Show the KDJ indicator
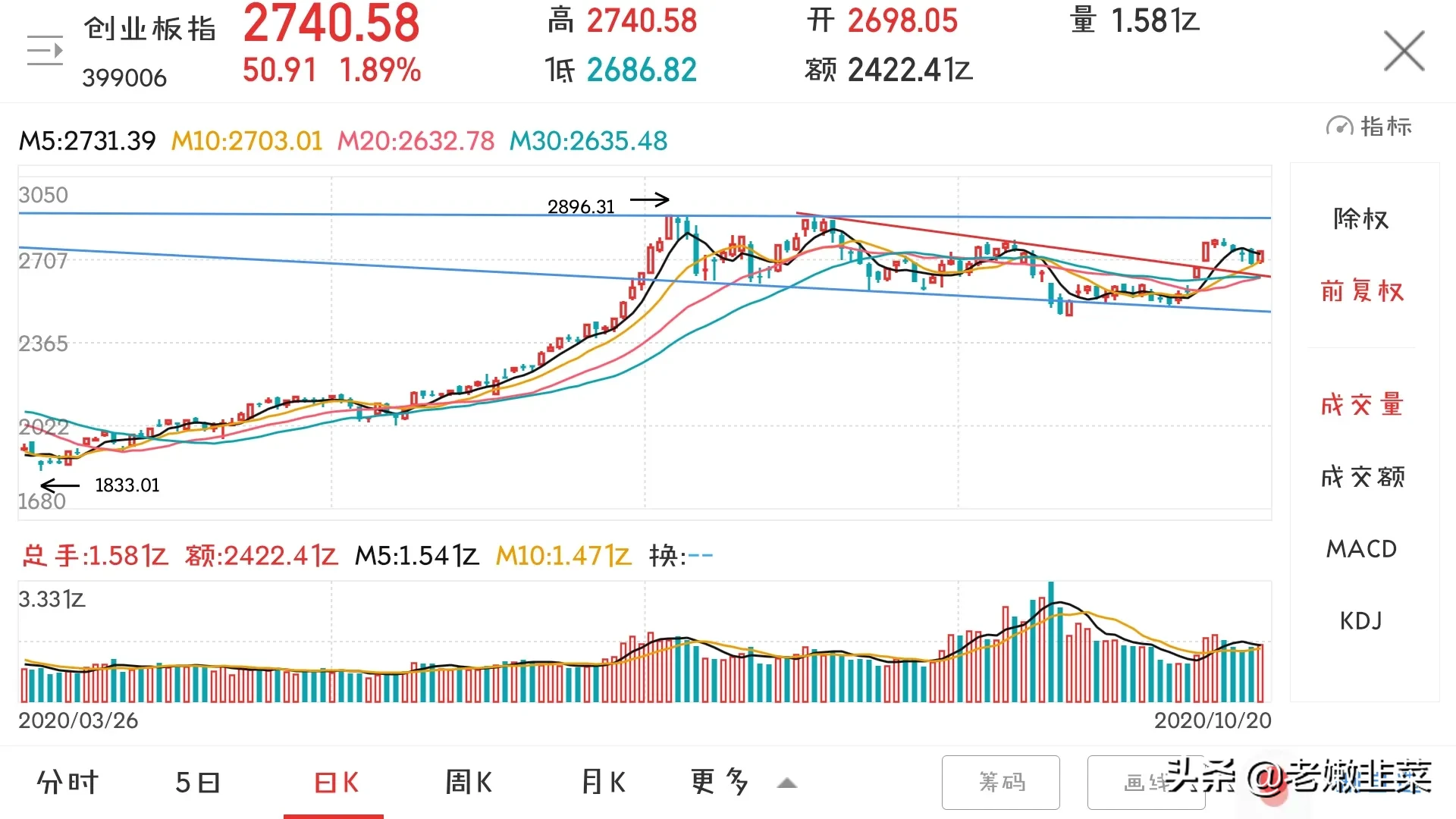 [x=1361, y=621]
